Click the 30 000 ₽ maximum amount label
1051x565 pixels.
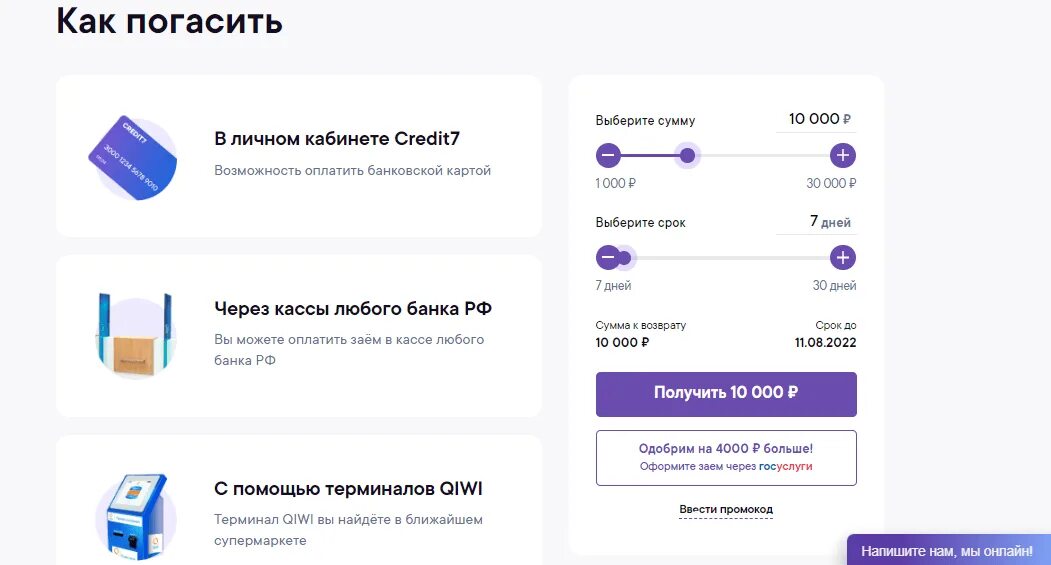point(831,184)
